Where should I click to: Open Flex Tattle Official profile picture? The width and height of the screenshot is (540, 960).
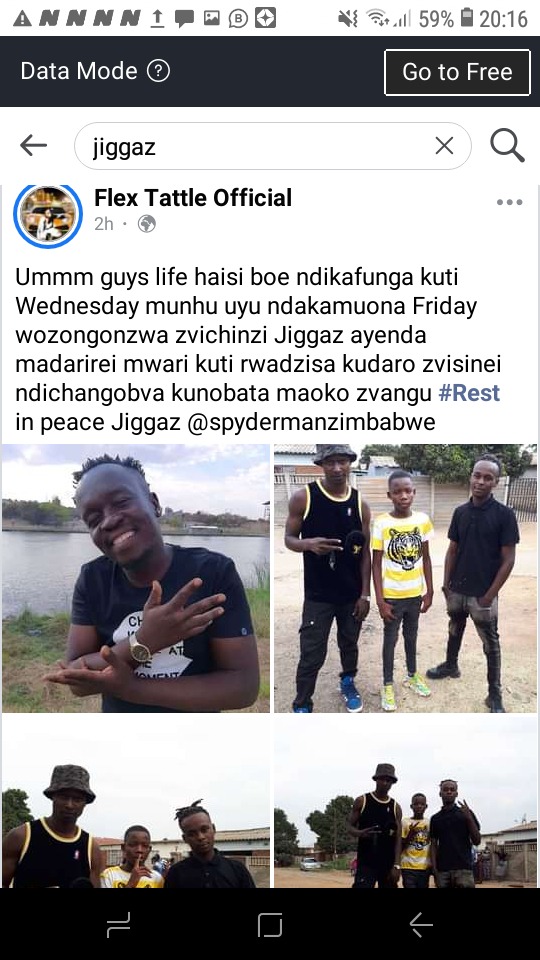[x=48, y=216]
